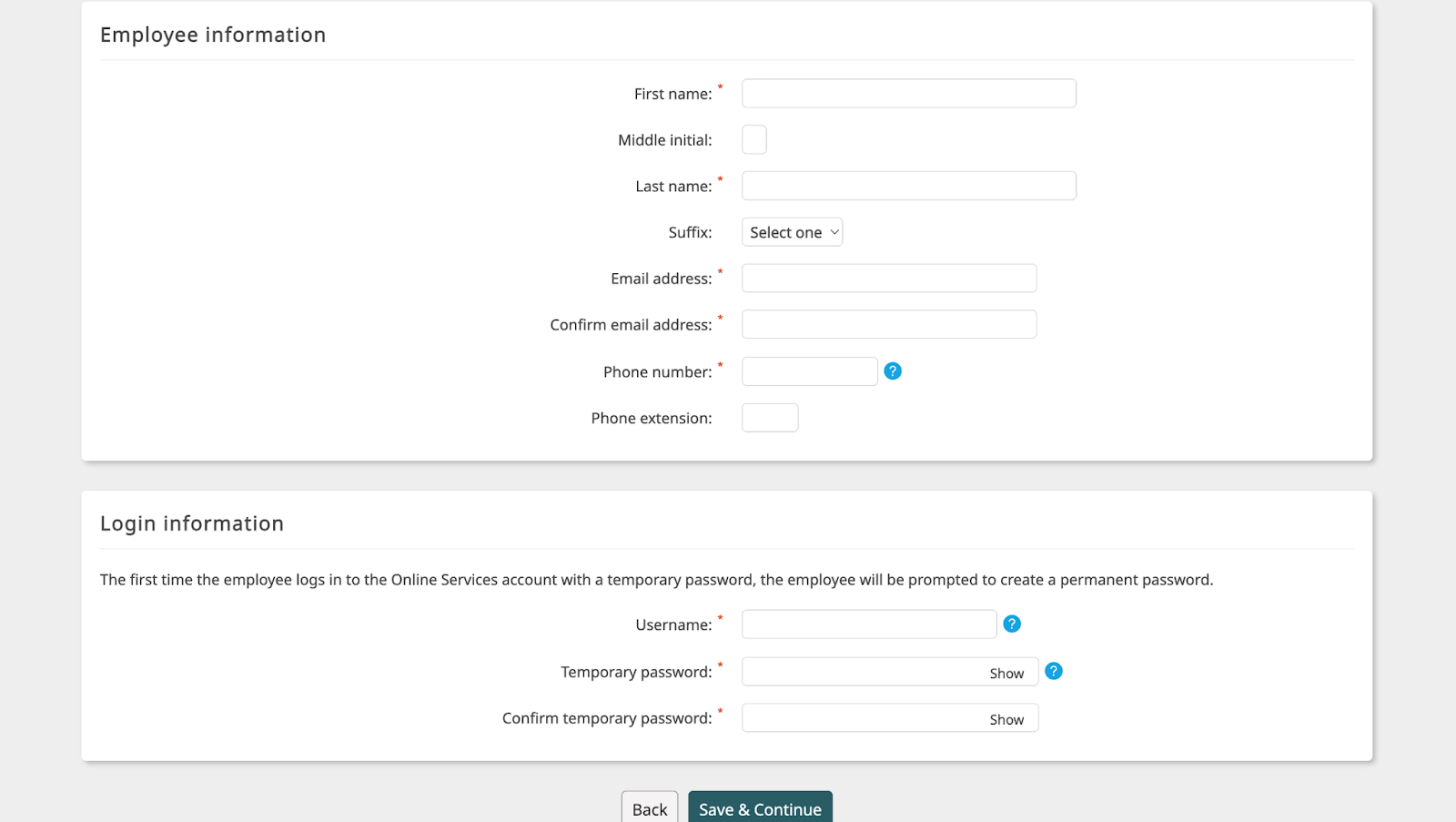
Task: Select the Phone extension field
Action: tap(770, 418)
